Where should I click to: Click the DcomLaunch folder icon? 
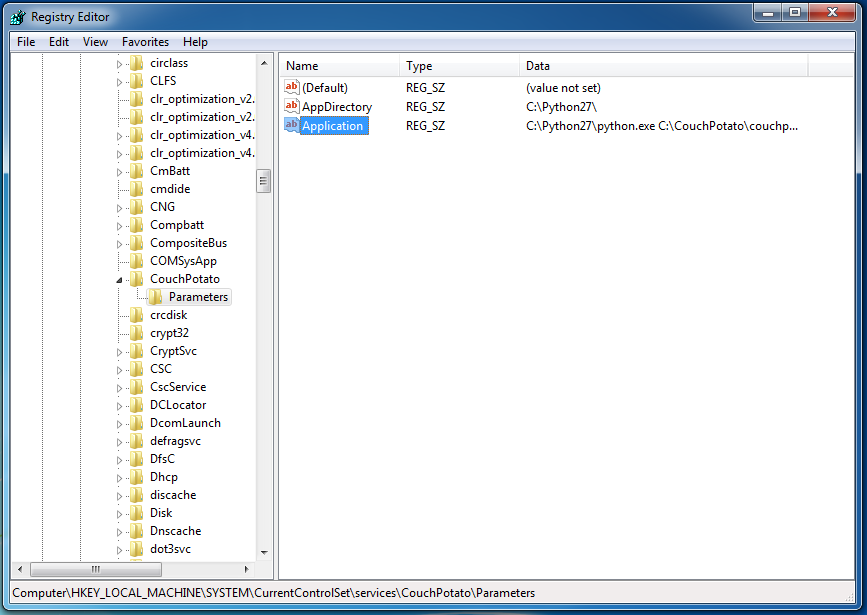click(137, 423)
